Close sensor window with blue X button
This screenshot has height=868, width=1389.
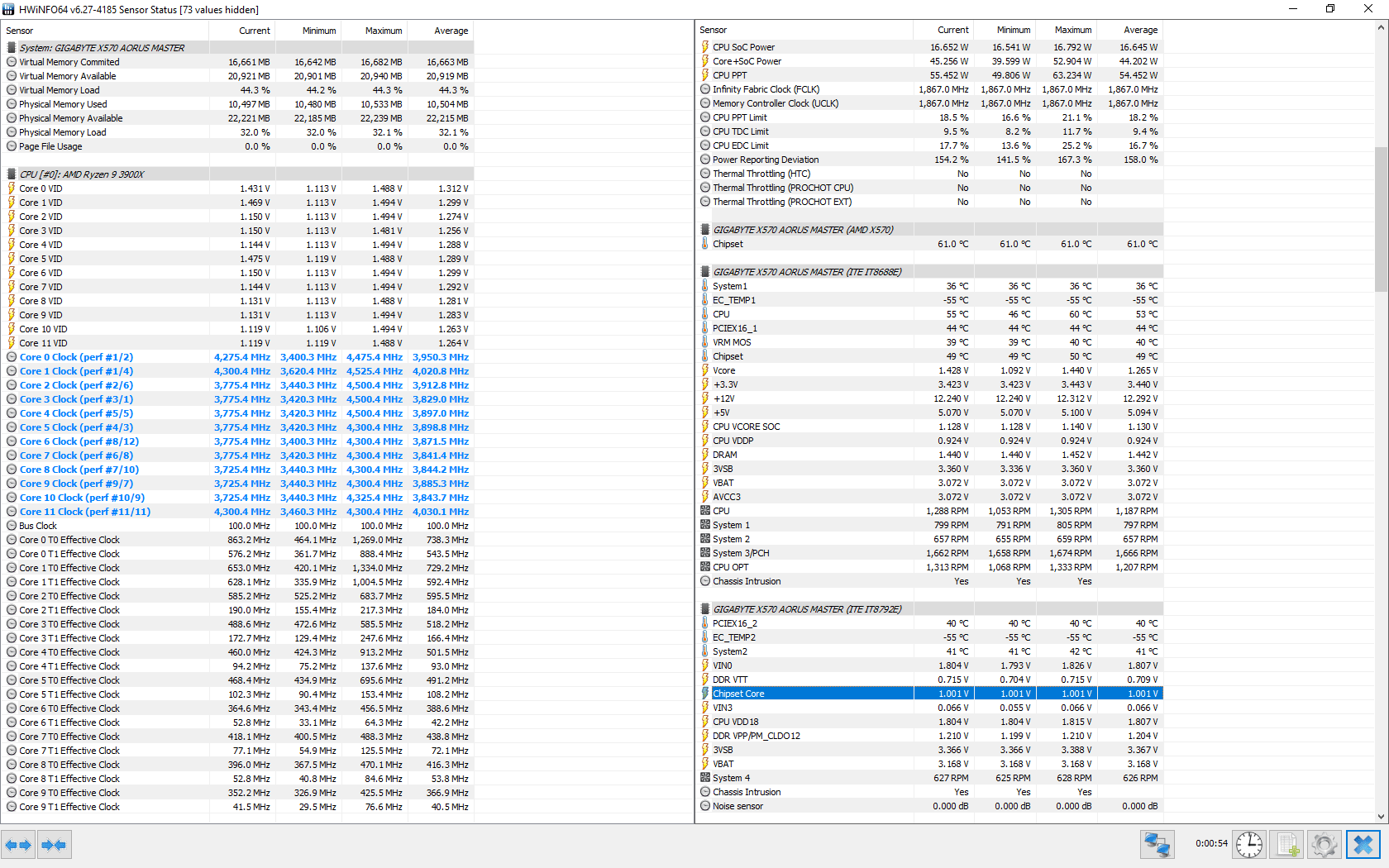[1363, 845]
